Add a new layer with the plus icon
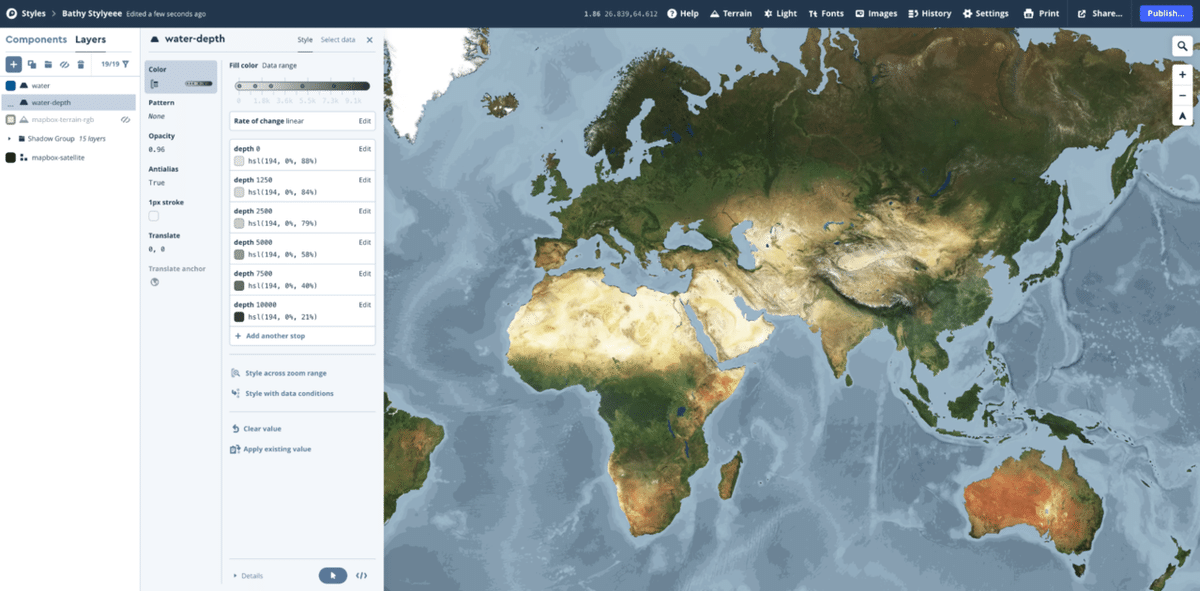 coord(13,65)
